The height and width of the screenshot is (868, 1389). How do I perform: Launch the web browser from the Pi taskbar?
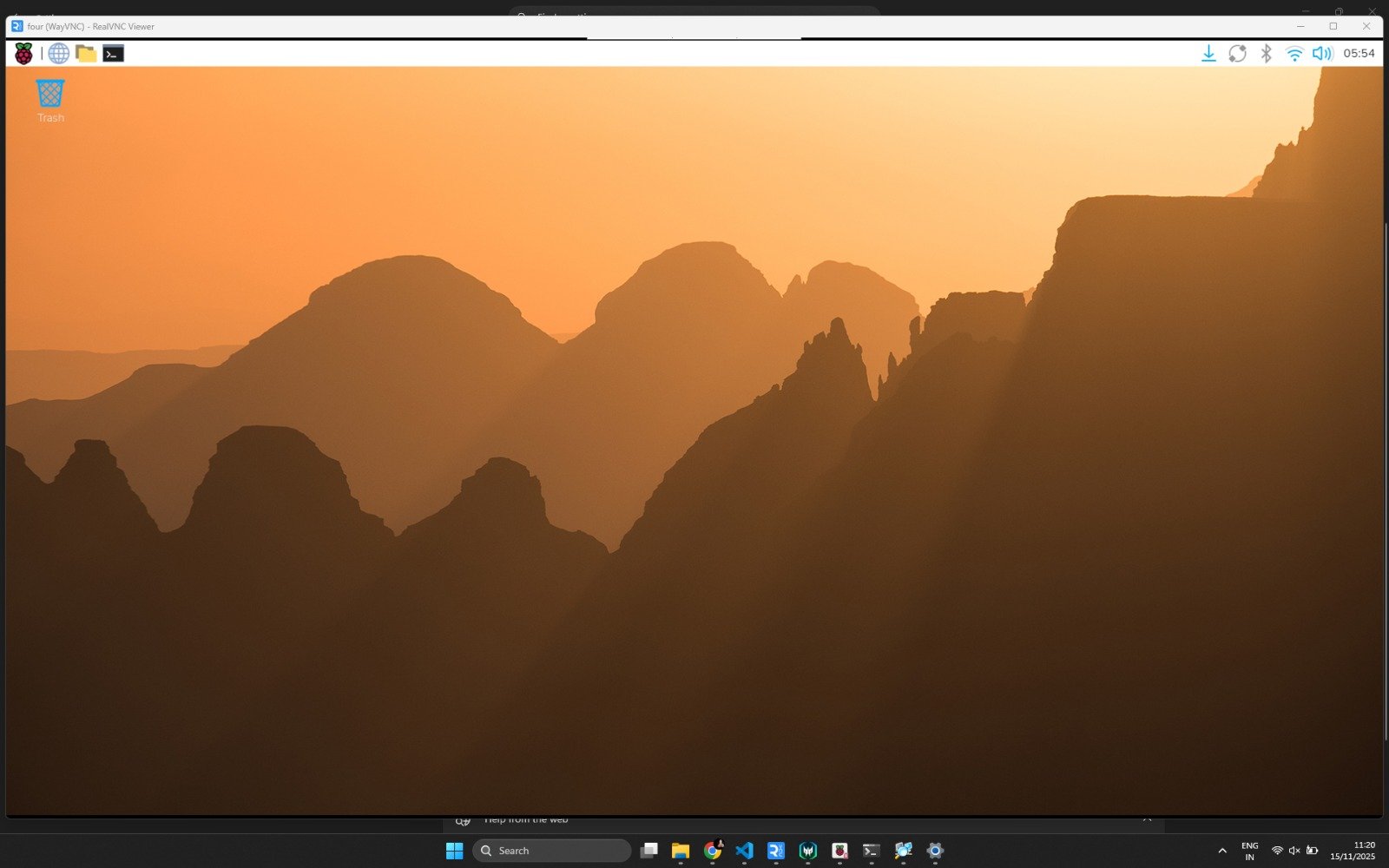59,53
